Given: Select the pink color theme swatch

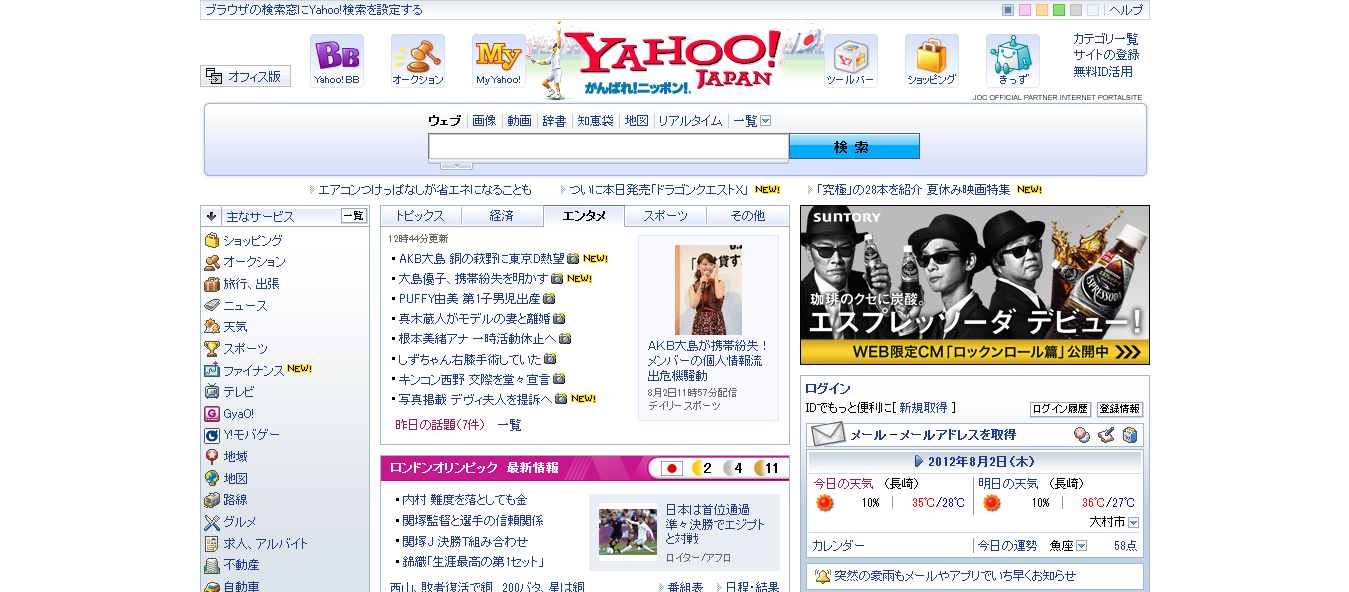Looking at the screenshot, I should [1025, 10].
